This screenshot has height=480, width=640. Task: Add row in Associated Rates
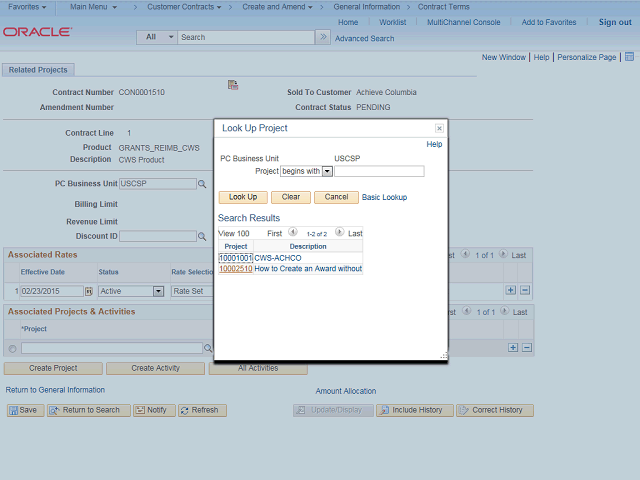pyautogui.click(x=511, y=290)
